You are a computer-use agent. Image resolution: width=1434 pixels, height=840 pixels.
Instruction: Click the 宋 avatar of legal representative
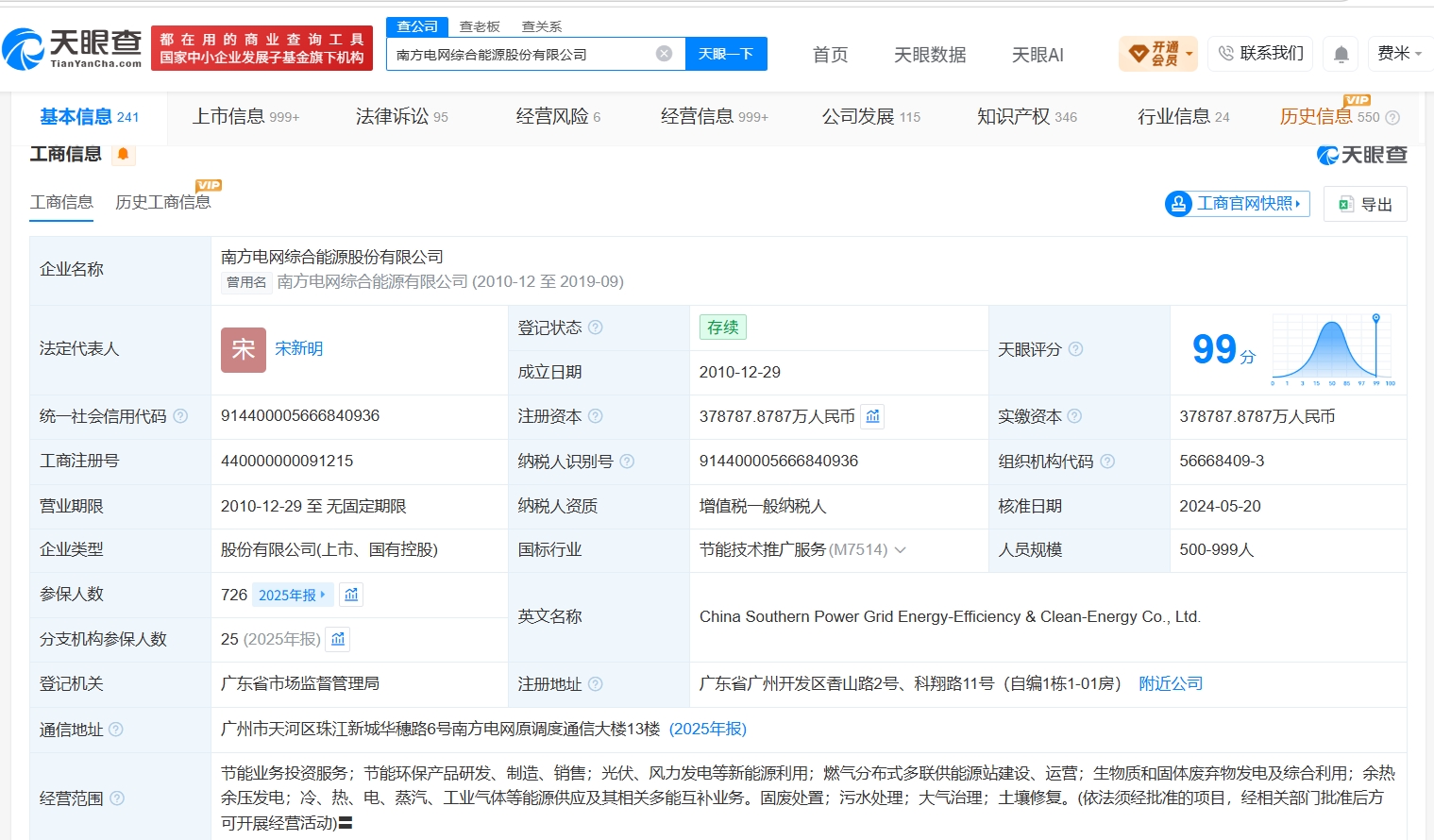244,350
